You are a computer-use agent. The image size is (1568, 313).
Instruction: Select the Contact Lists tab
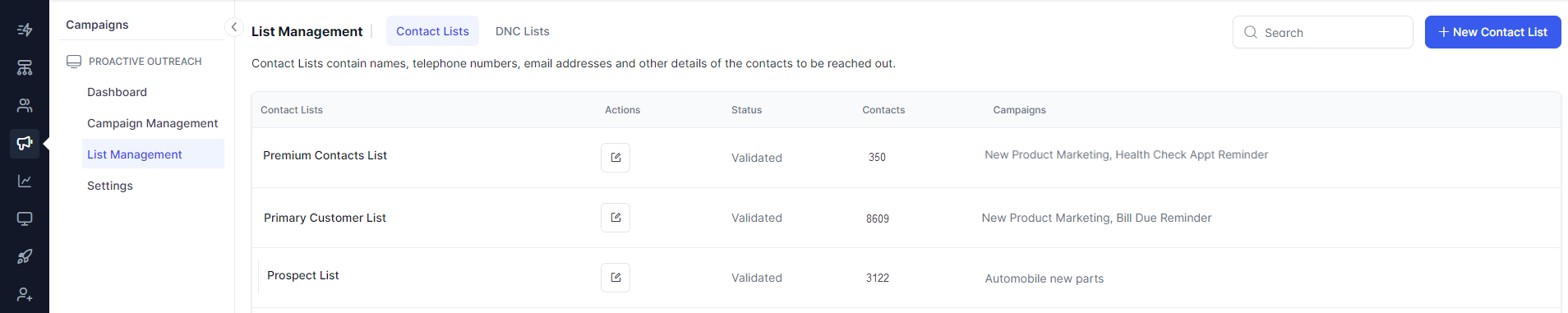(x=432, y=31)
